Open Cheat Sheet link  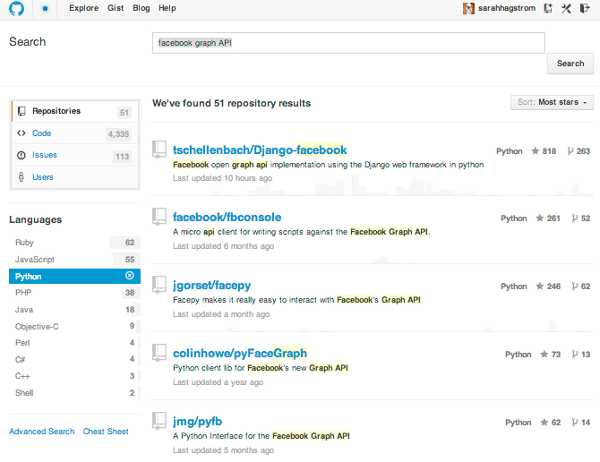pos(106,431)
